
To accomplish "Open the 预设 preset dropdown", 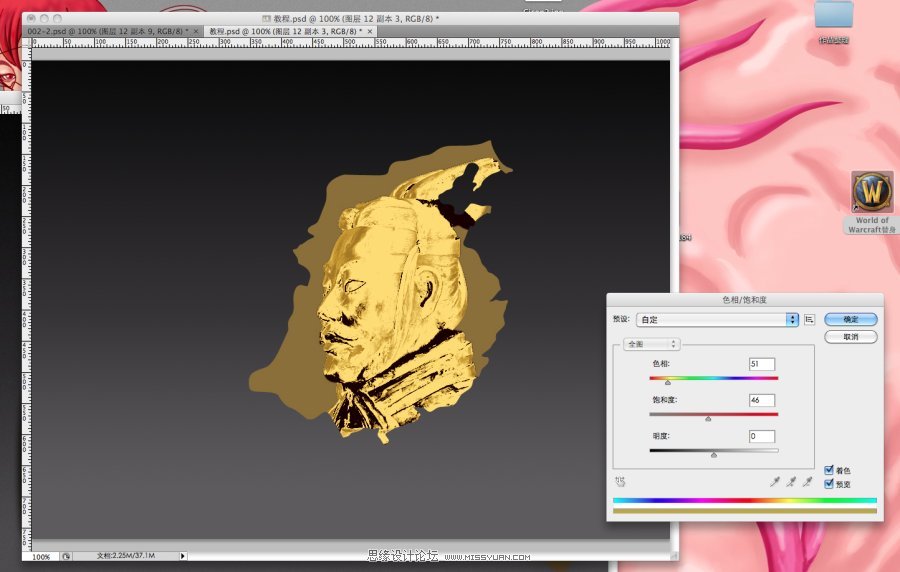I will coord(717,320).
